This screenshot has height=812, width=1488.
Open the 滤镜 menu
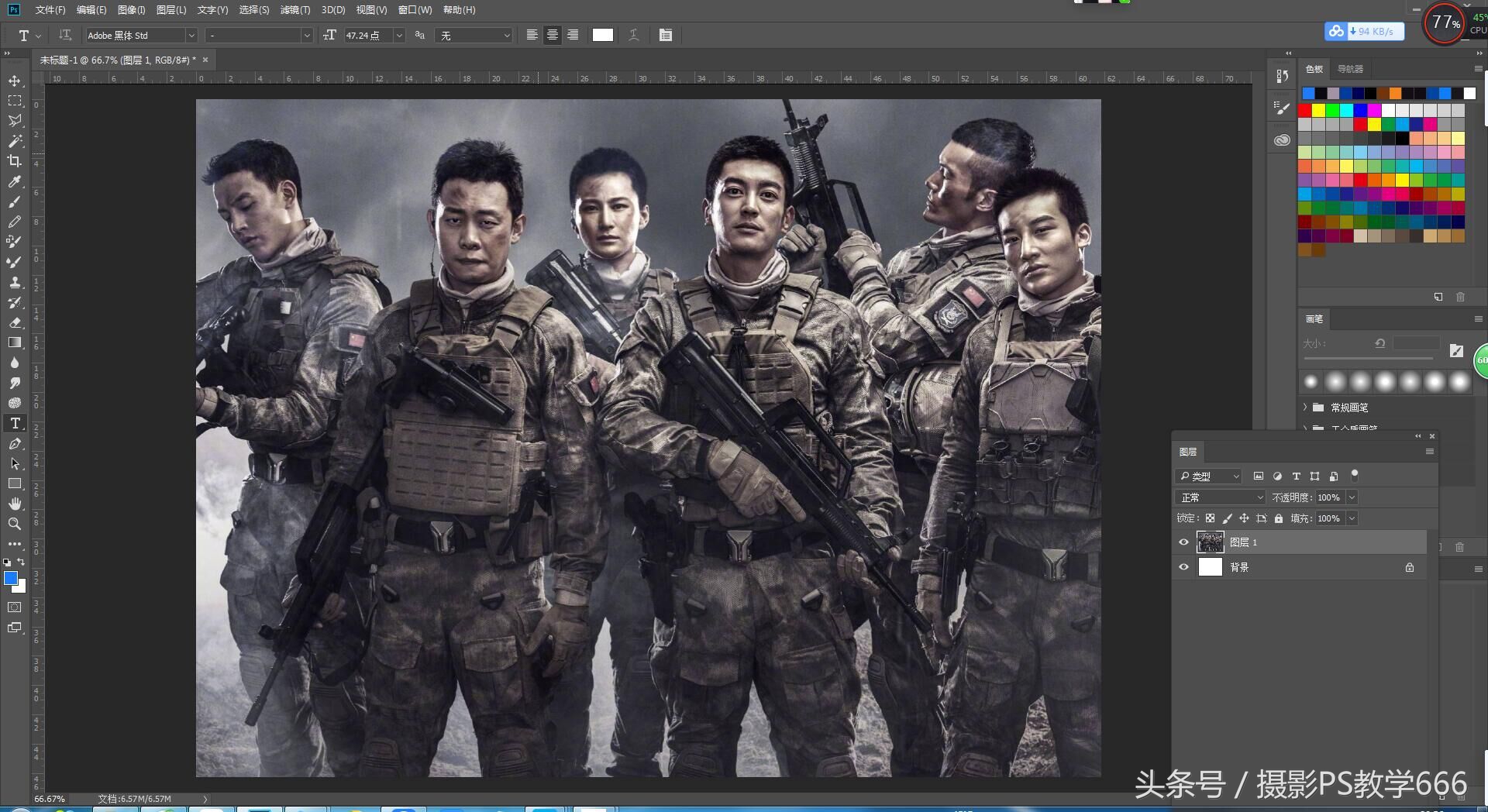click(x=294, y=10)
